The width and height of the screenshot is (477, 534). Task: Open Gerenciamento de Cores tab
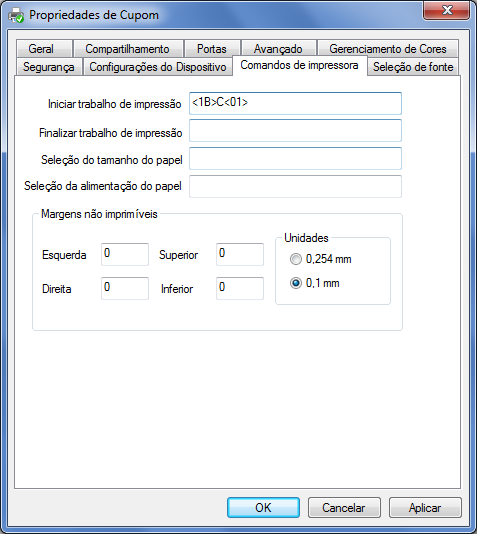click(x=388, y=49)
